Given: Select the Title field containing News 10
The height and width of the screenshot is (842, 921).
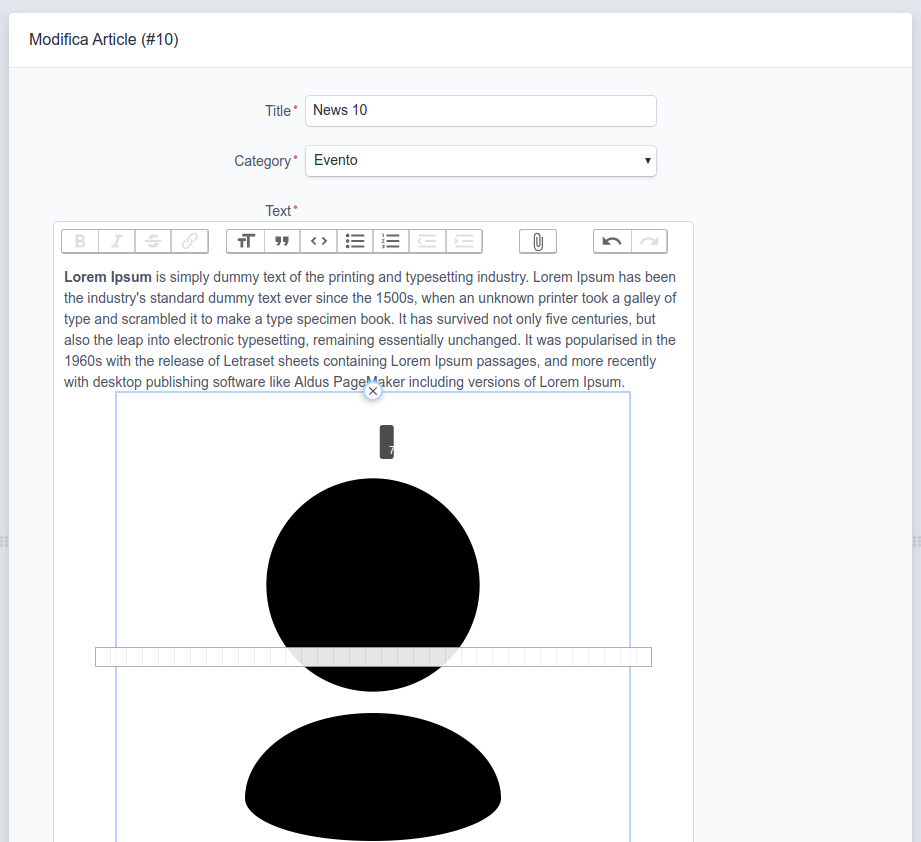Looking at the screenshot, I should point(480,110).
